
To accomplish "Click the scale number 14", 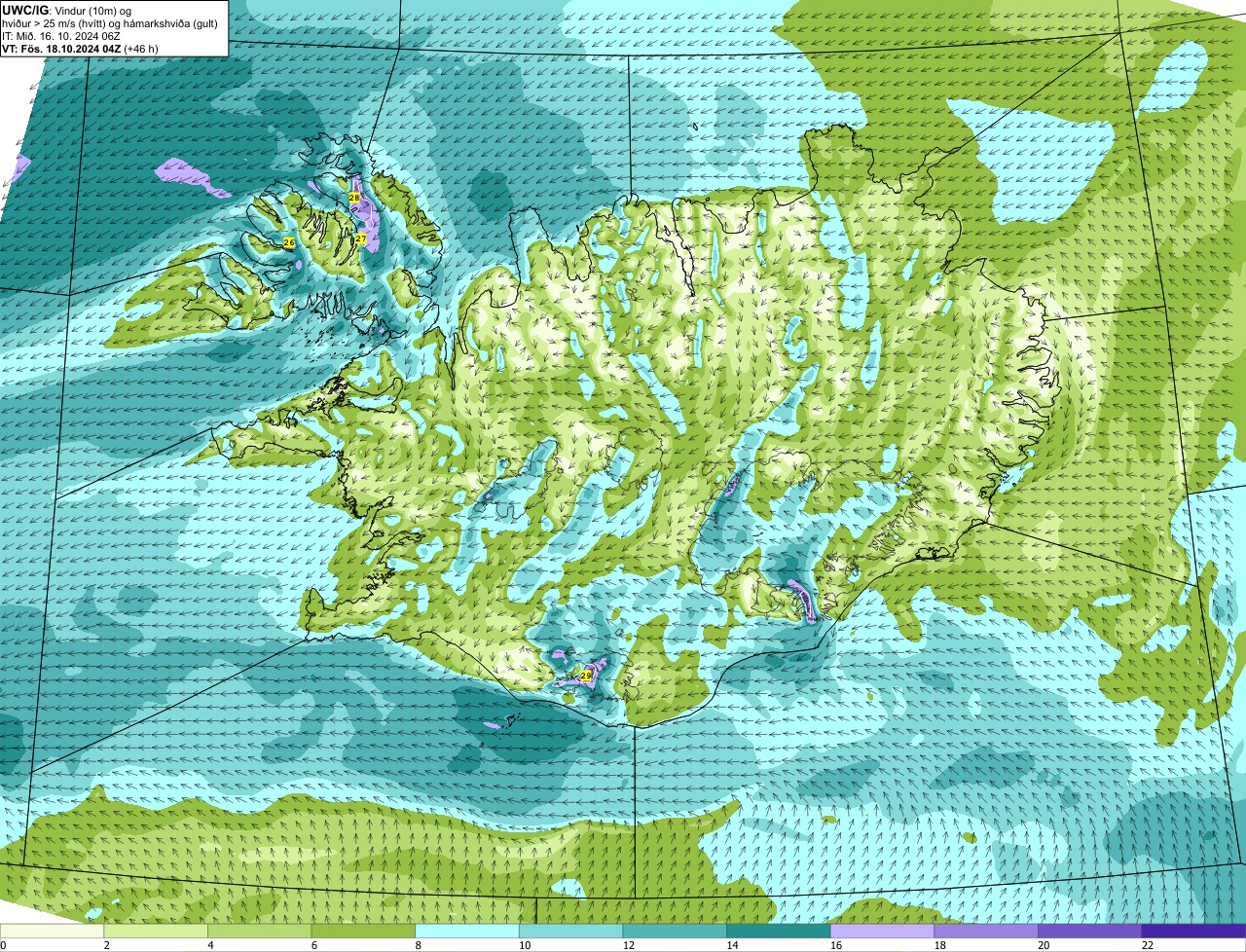I will click(x=732, y=945).
